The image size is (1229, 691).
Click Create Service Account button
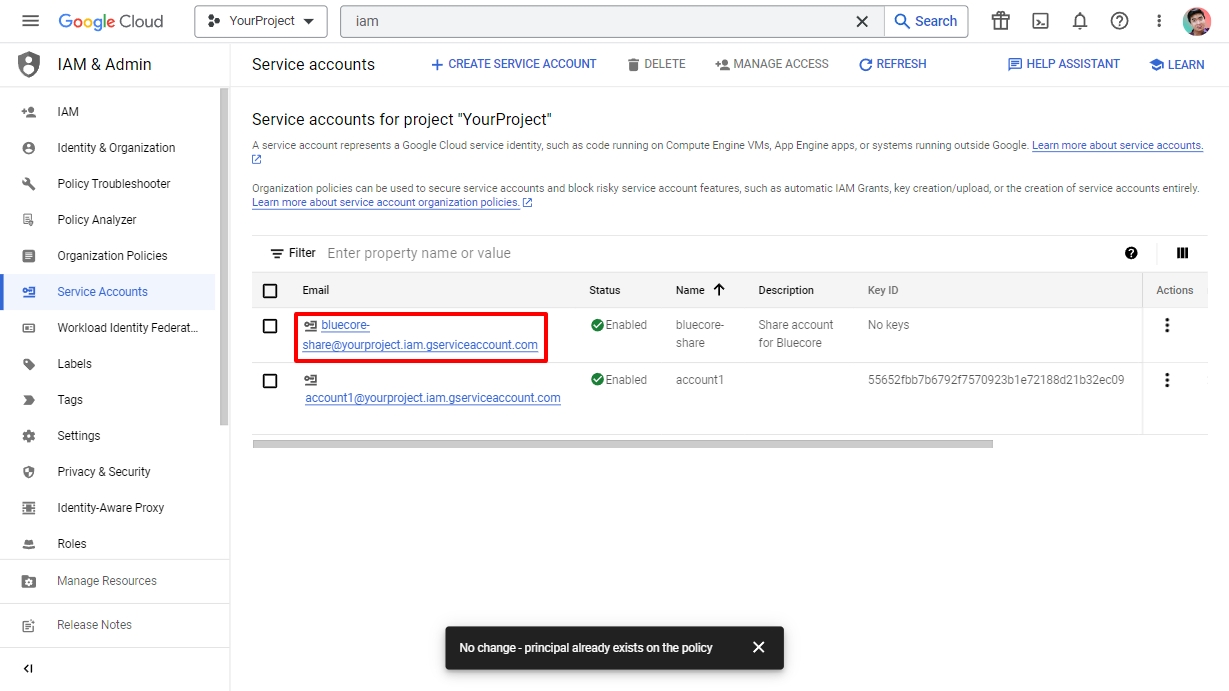(513, 64)
